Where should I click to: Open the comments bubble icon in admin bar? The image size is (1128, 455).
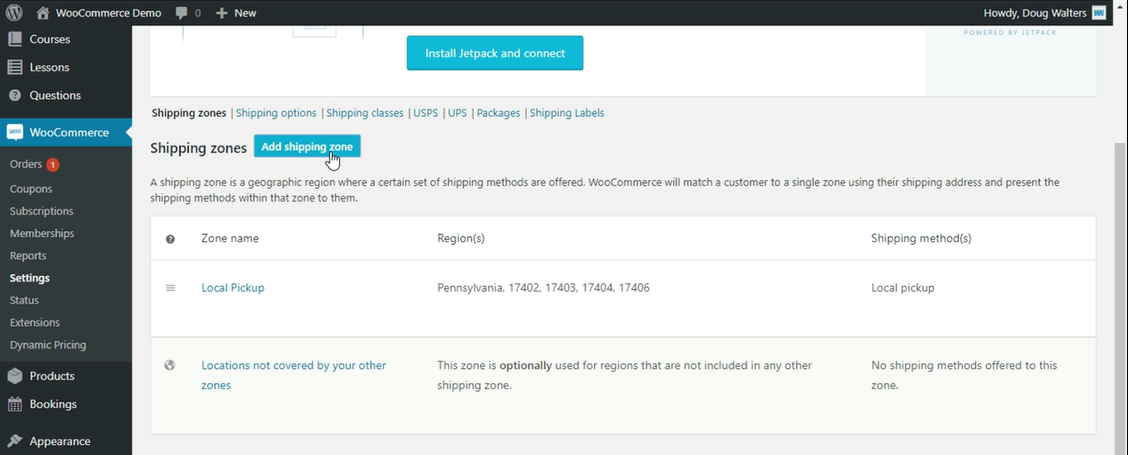[x=181, y=13]
